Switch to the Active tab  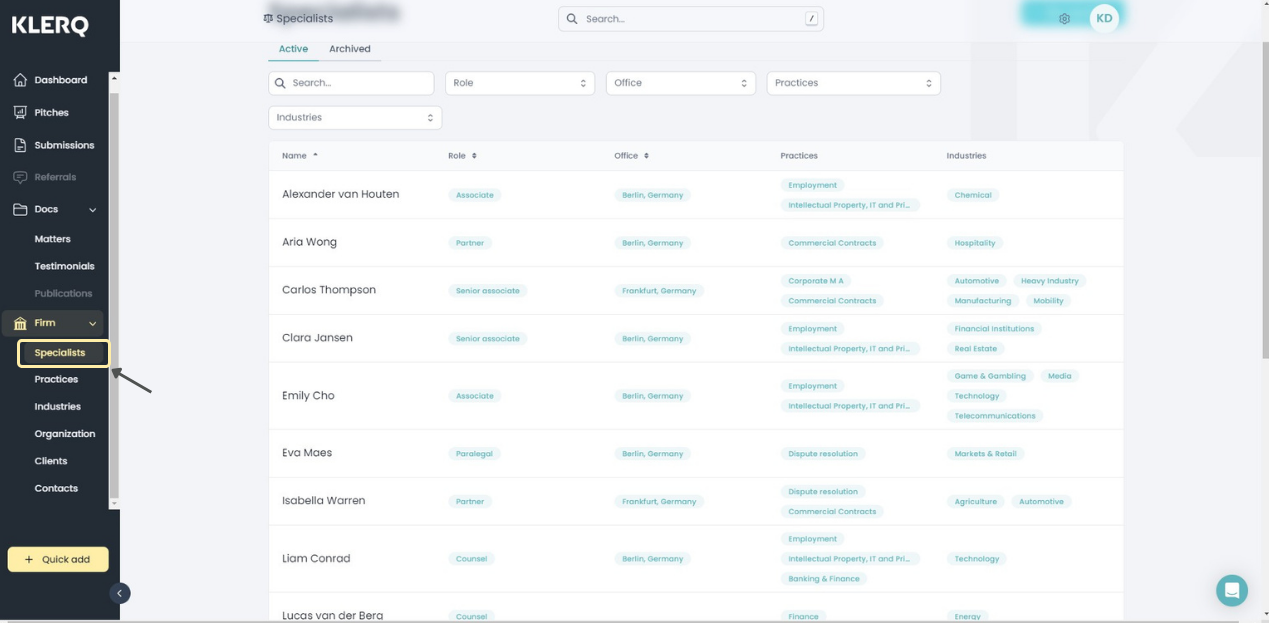tap(293, 49)
